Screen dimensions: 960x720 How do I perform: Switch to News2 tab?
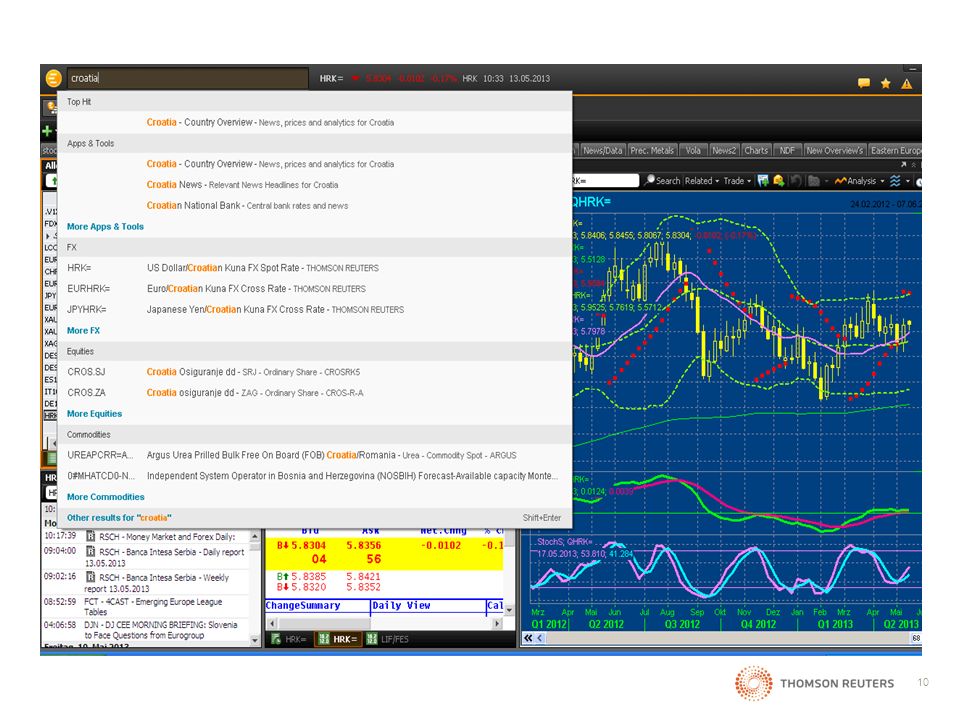click(x=724, y=150)
